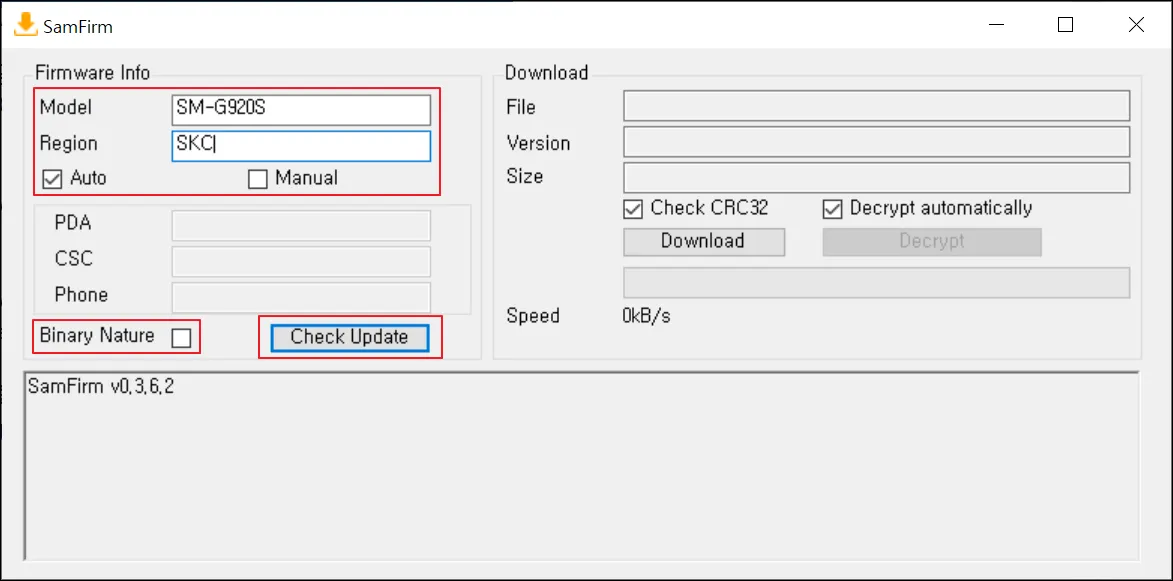
Task: Click the Download button
Action: click(704, 242)
